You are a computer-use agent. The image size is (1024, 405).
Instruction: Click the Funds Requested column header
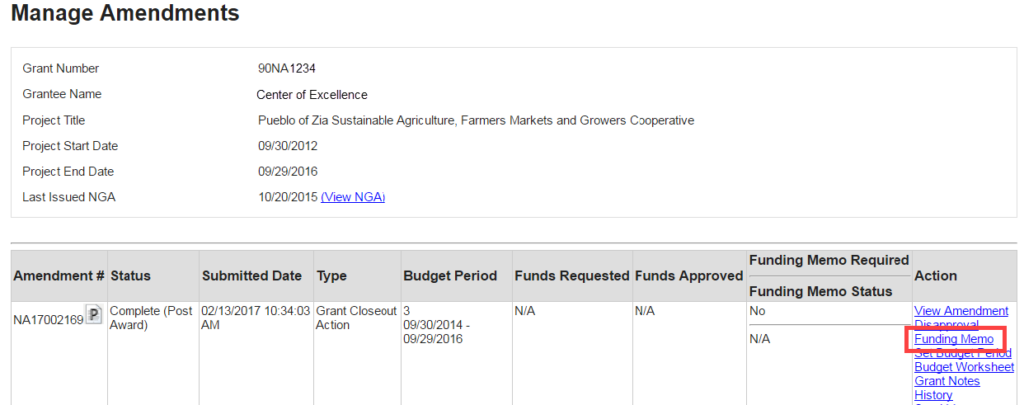tap(571, 276)
